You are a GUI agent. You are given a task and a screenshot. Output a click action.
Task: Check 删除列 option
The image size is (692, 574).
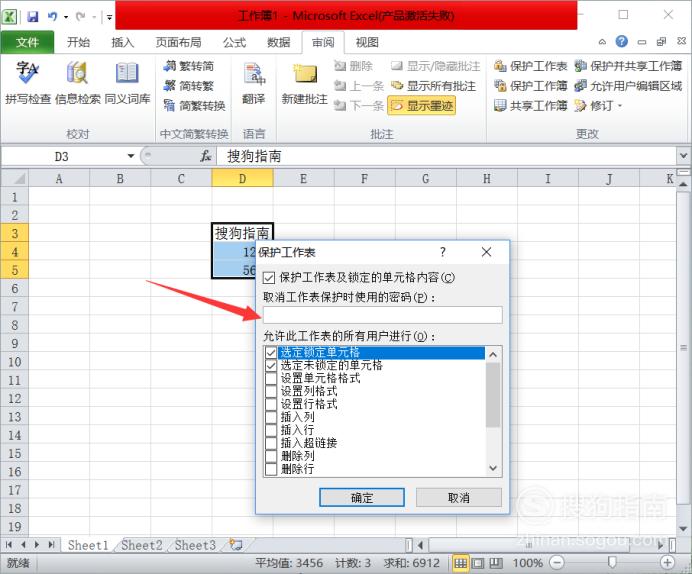click(271, 456)
